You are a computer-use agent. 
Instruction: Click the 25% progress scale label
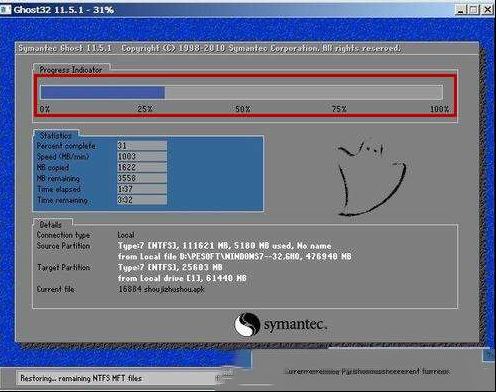[145, 109]
